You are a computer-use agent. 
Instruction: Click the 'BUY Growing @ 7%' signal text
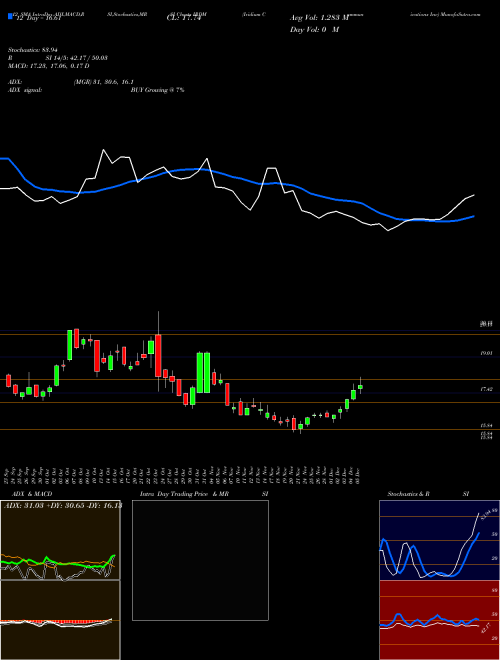[157, 90]
